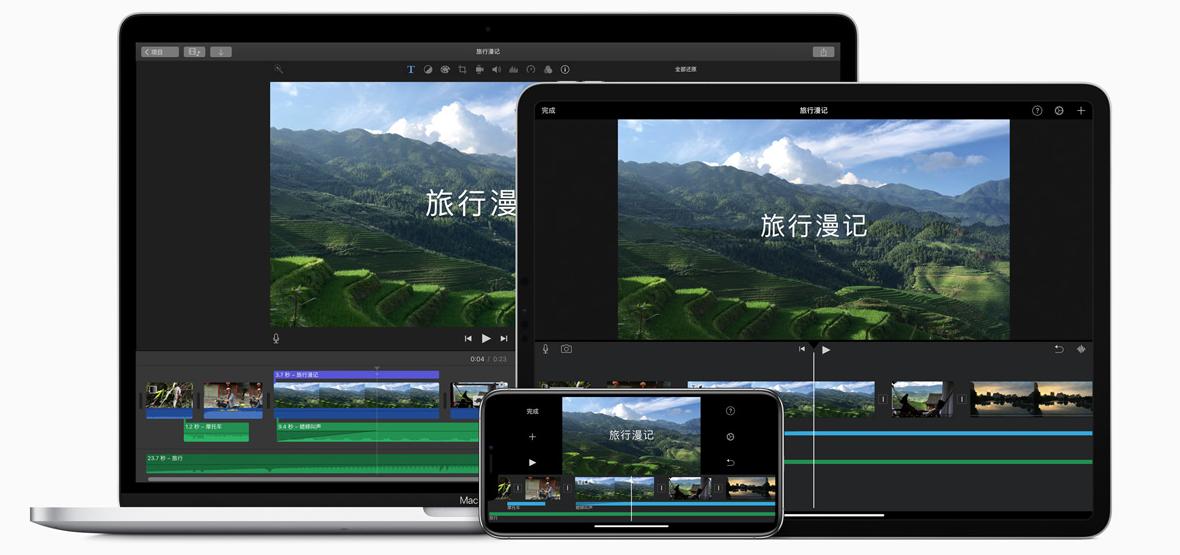Skip to previous clip on MacBook
The image size is (1180, 555).
[468, 339]
